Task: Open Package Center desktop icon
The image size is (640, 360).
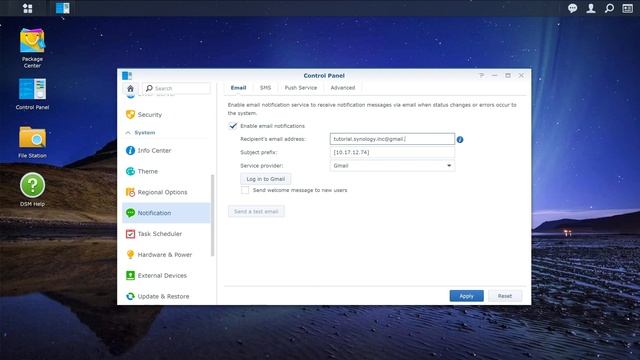Action: (x=32, y=48)
